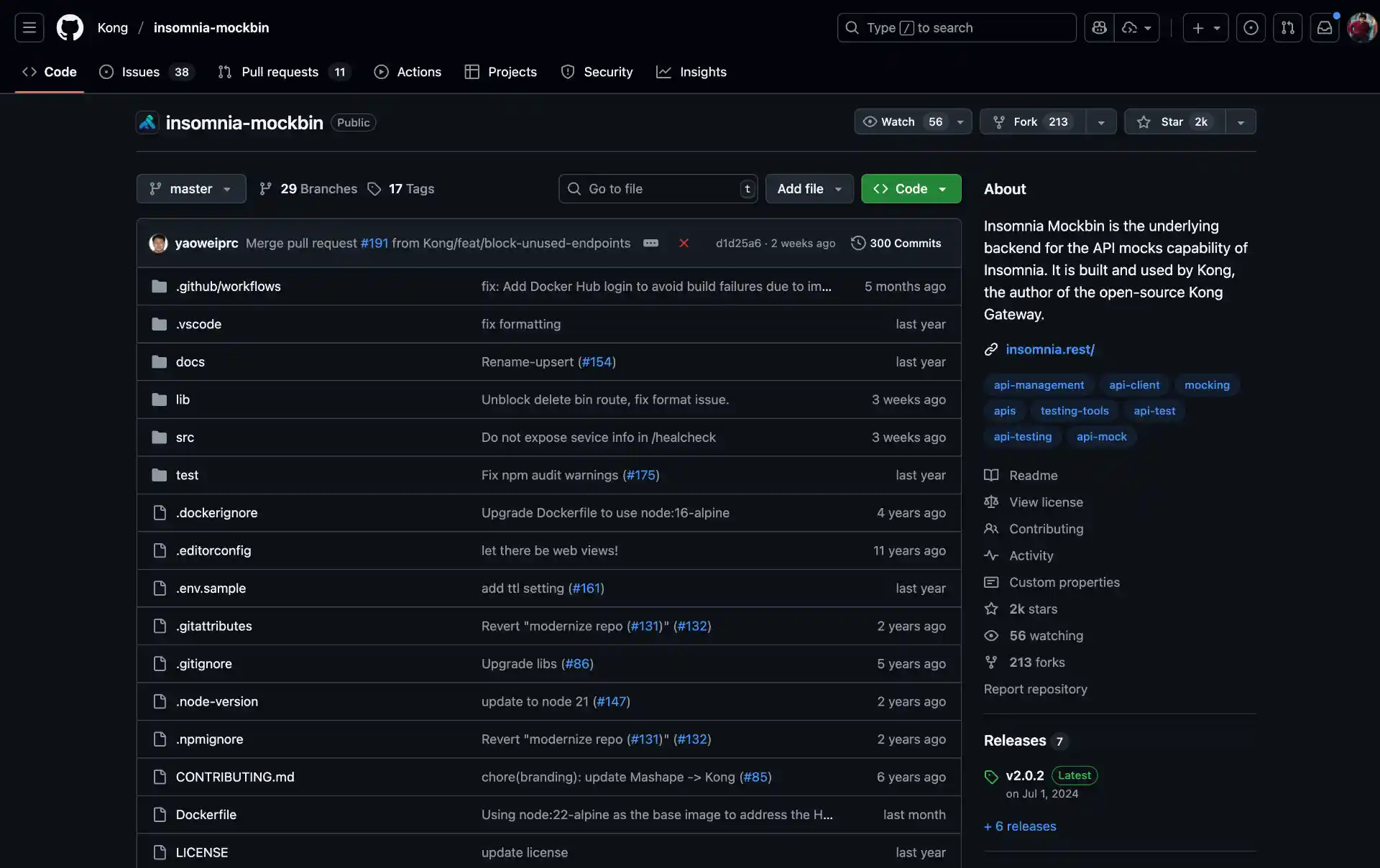
Task: Expand the Star lists dropdown arrow
Action: [1241, 121]
